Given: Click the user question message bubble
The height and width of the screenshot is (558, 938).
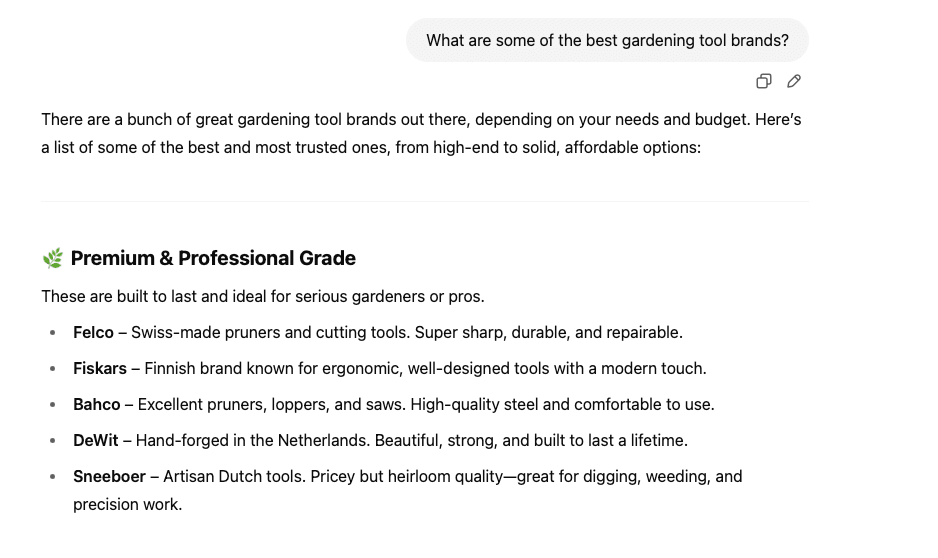Looking at the screenshot, I should click(x=607, y=41).
